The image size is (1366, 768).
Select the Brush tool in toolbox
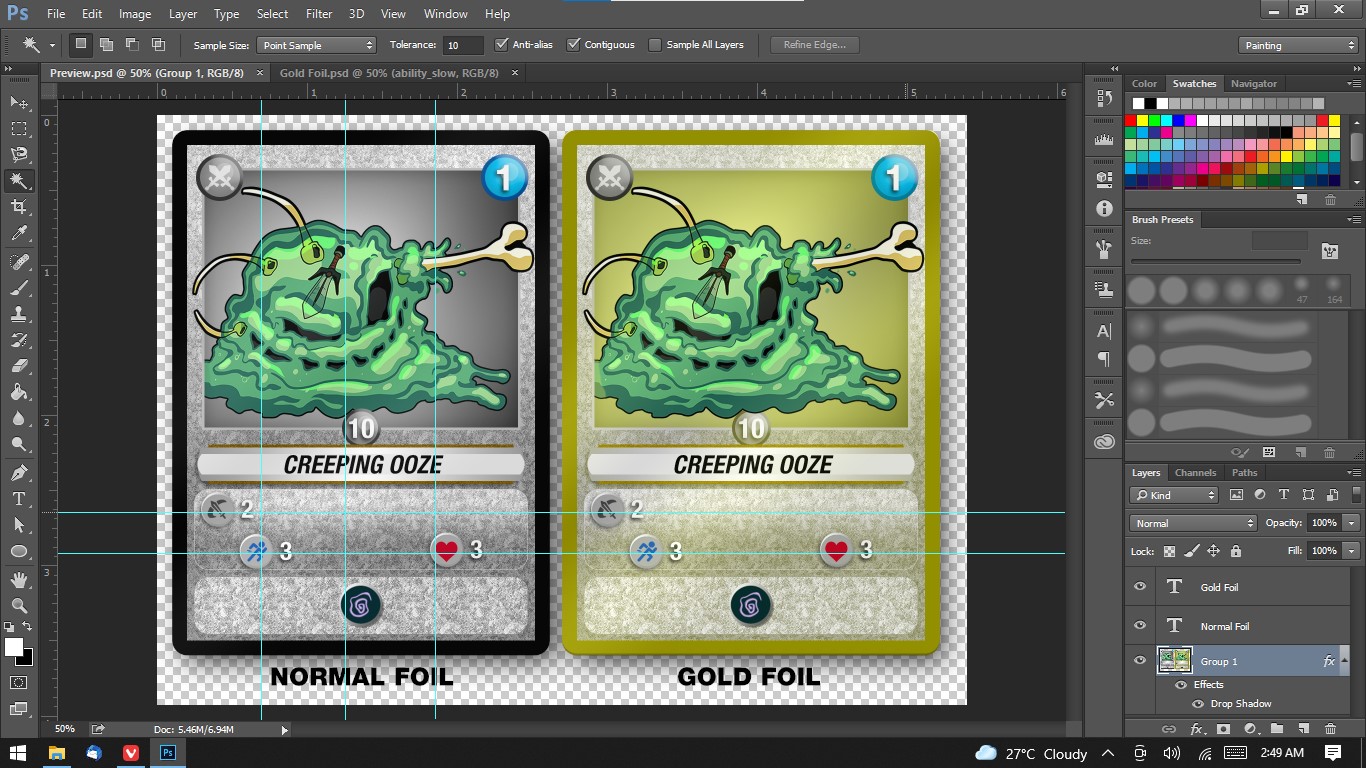[19, 287]
